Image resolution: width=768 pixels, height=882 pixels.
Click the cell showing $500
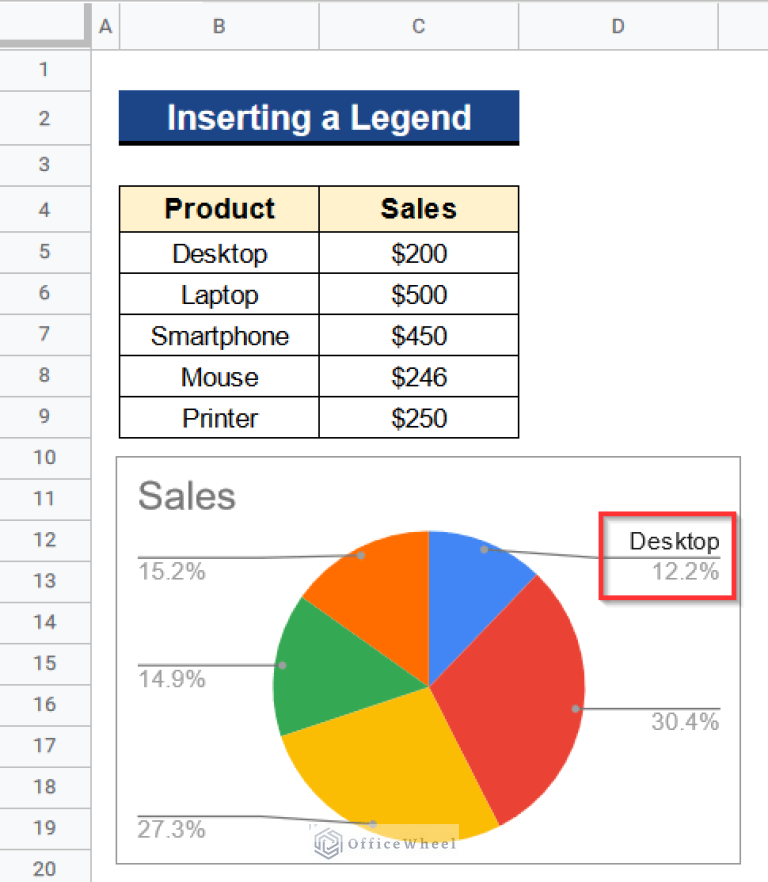tap(418, 294)
